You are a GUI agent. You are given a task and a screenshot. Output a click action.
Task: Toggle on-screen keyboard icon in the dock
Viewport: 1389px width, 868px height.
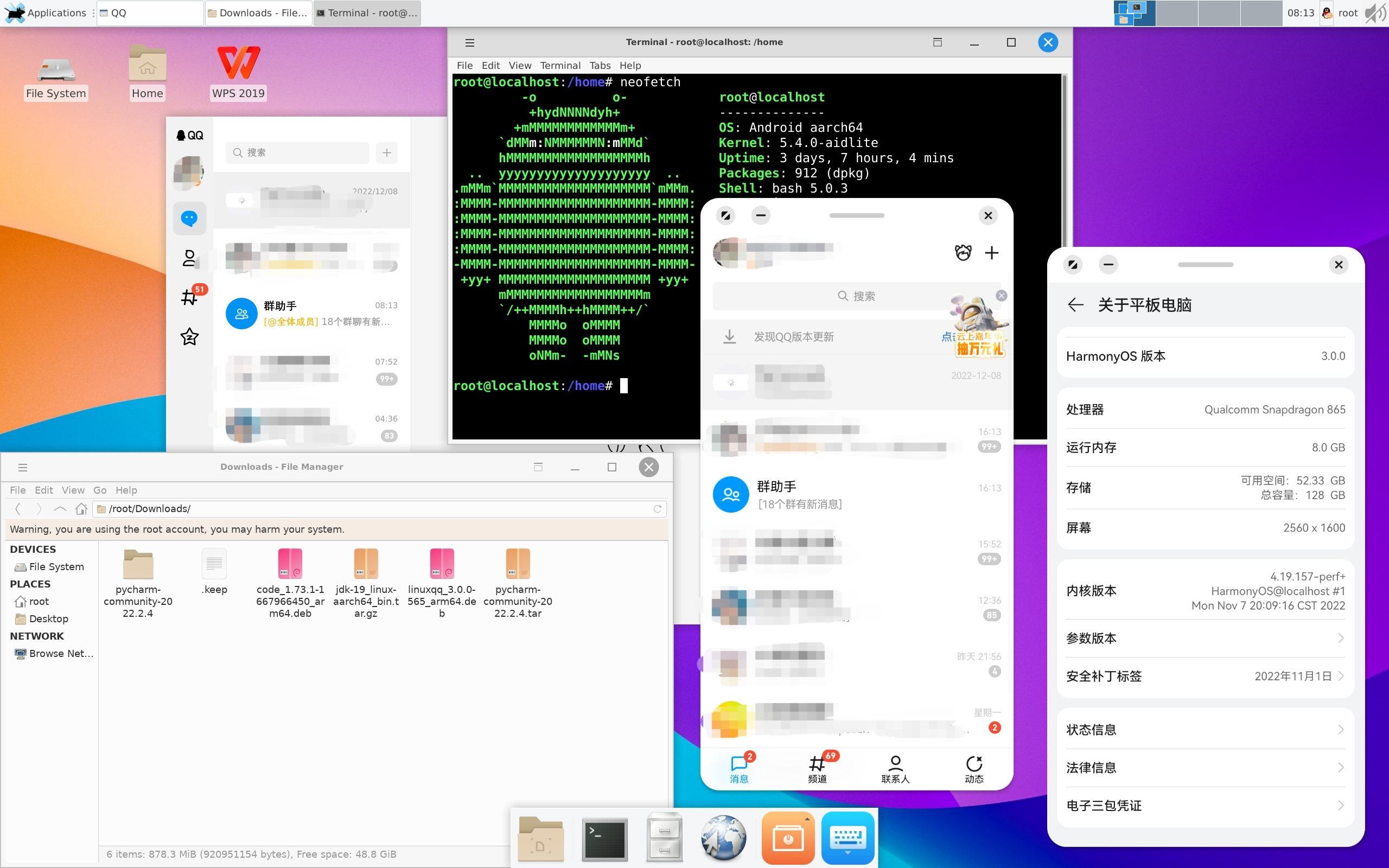coord(848,838)
